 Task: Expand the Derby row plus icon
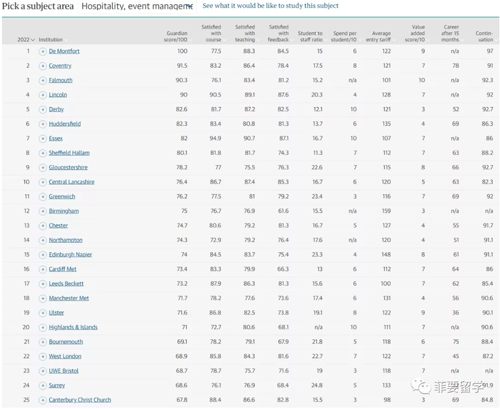click(42, 109)
